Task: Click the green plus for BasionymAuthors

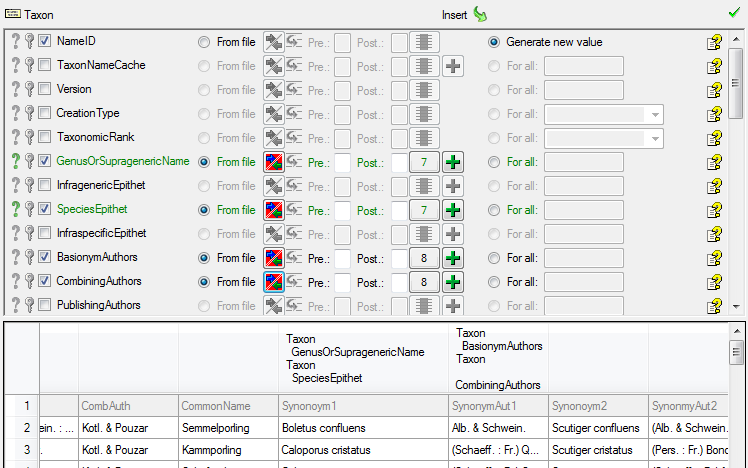Action: [453, 258]
